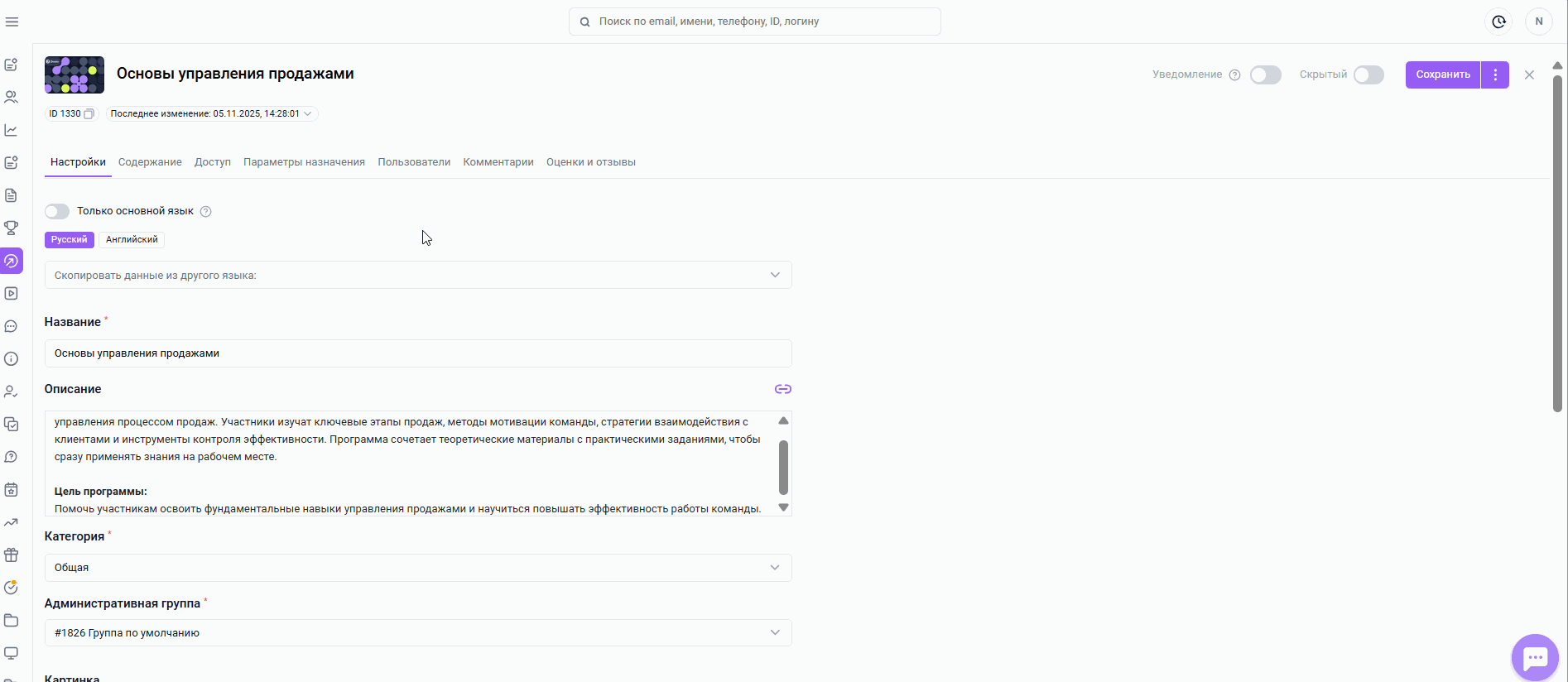Toggle the Уведомление switch
Screen dimensions: 1568x682
1266,75
